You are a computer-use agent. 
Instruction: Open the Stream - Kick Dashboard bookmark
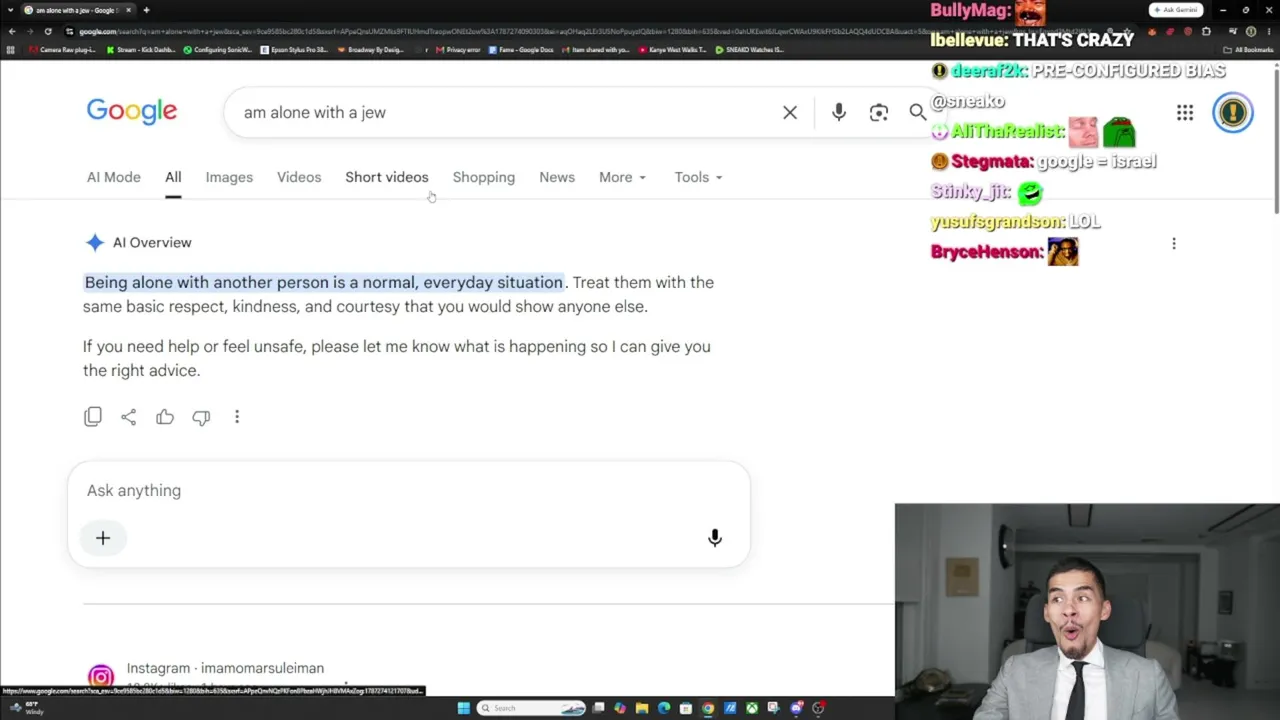[141, 49]
